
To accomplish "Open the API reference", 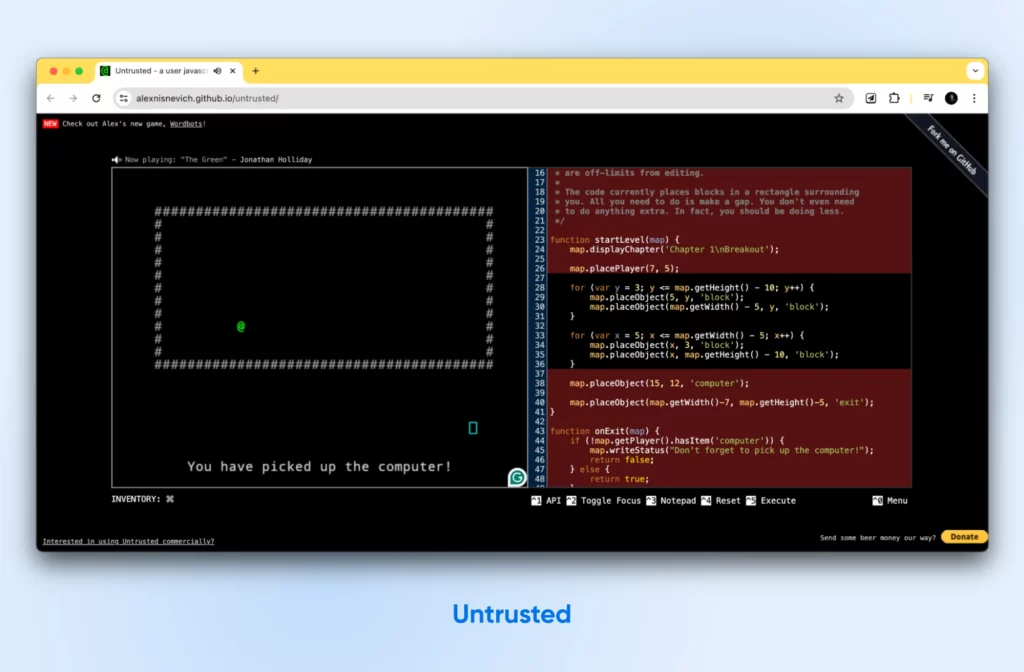I will (547, 500).
